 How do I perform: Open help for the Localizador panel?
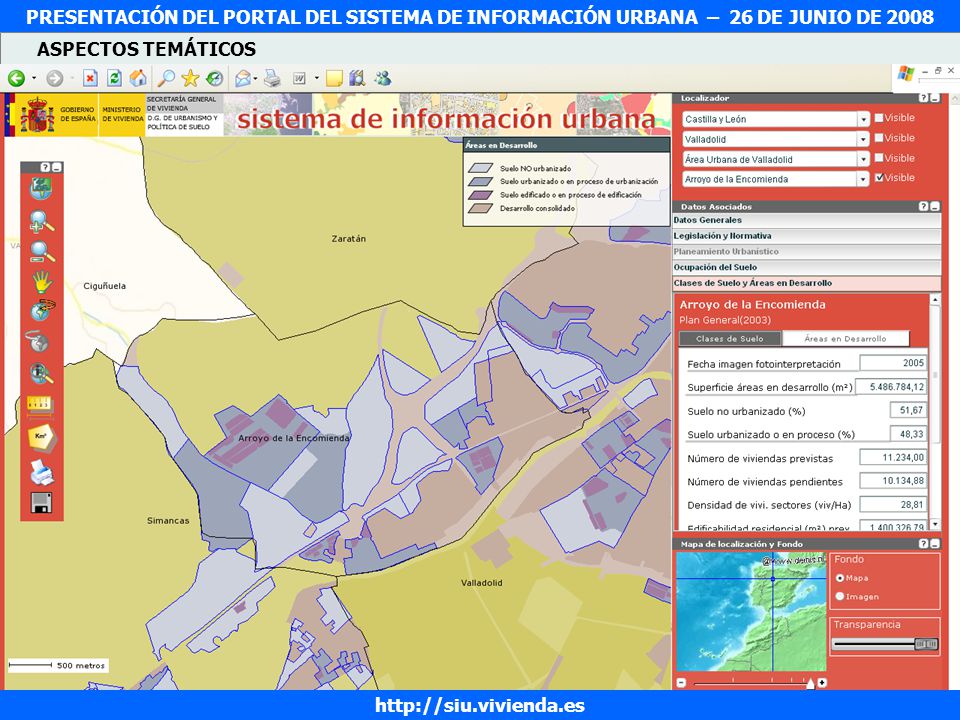pyautogui.click(x=924, y=98)
